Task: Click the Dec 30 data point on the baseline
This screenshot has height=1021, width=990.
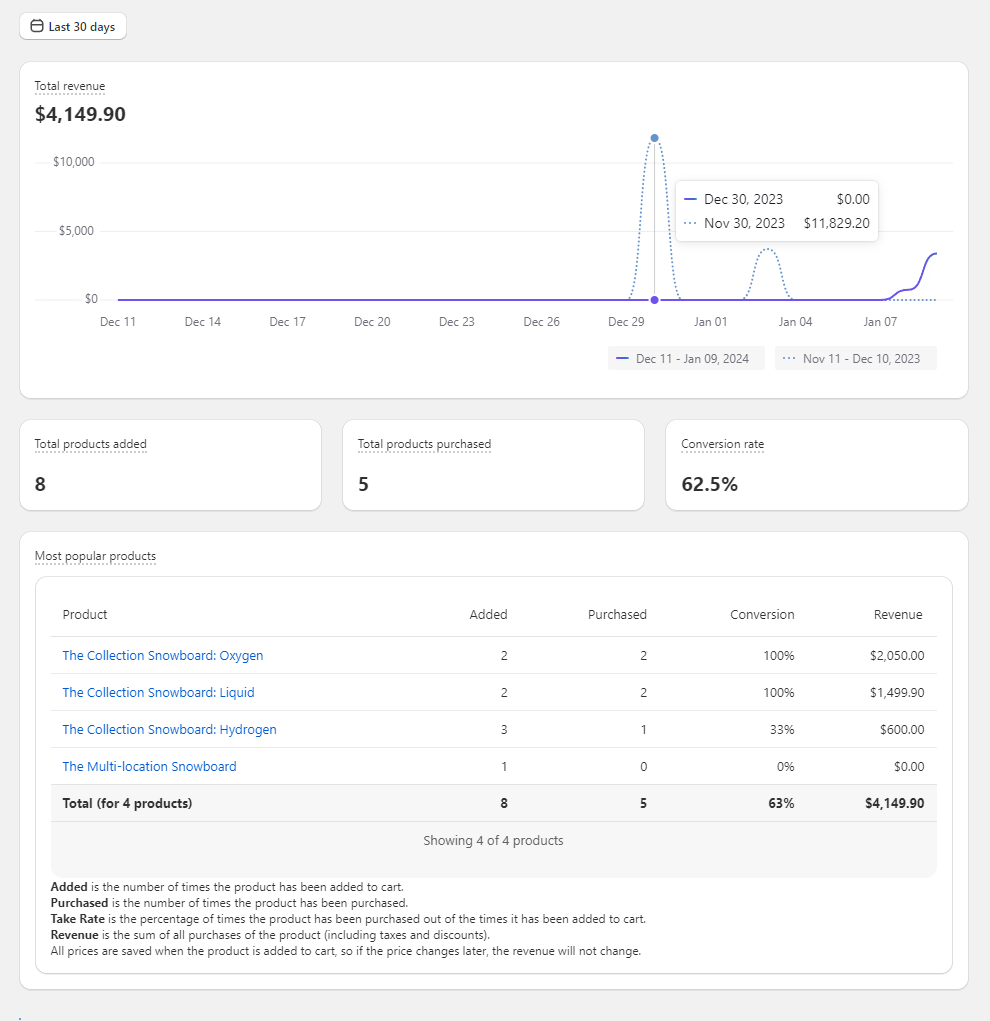Action: (x=654, y=300)
